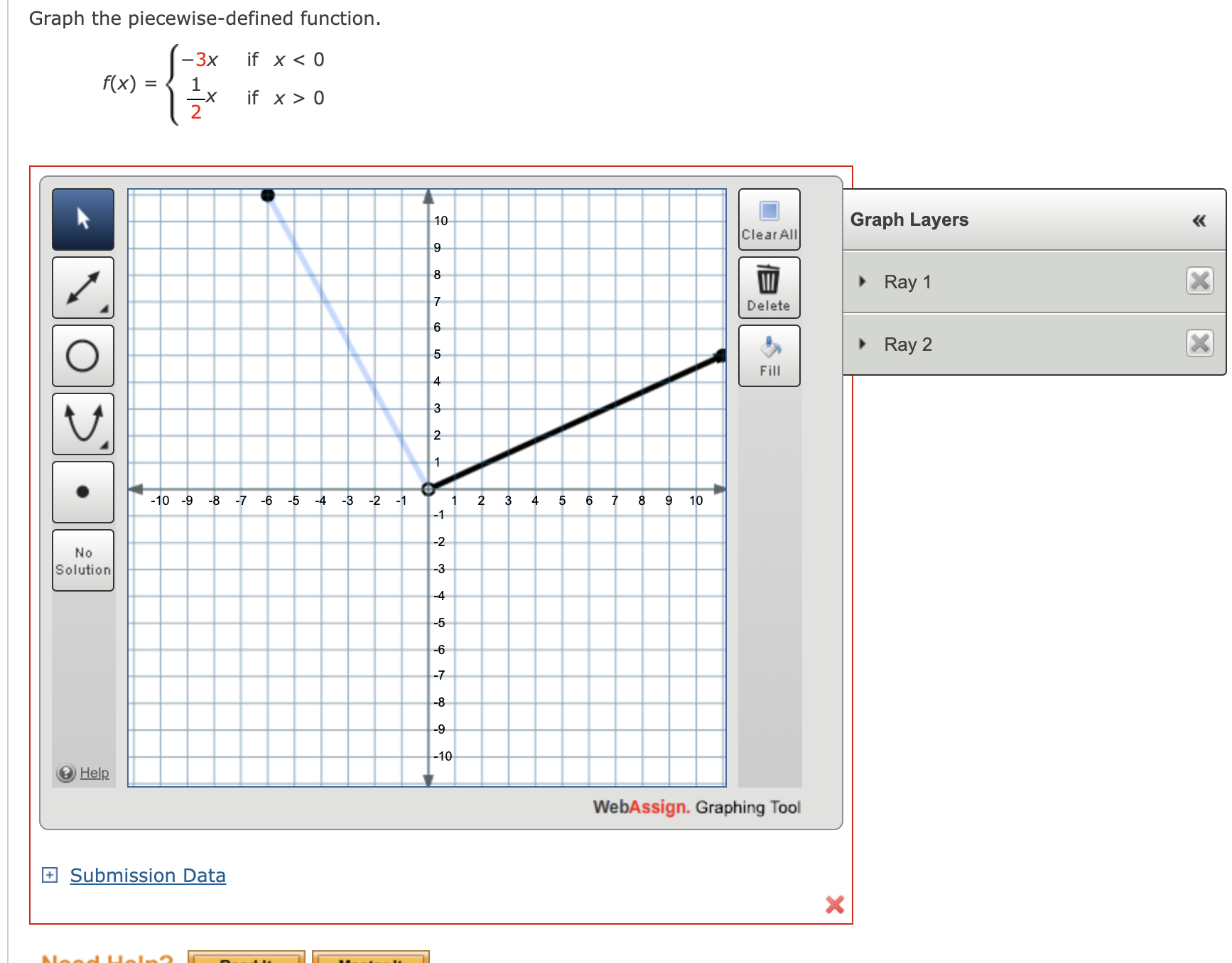Screen dimensions: 1232x963
Task: Expand the Ray 2 layer details
Action: (x=863, y=344)
